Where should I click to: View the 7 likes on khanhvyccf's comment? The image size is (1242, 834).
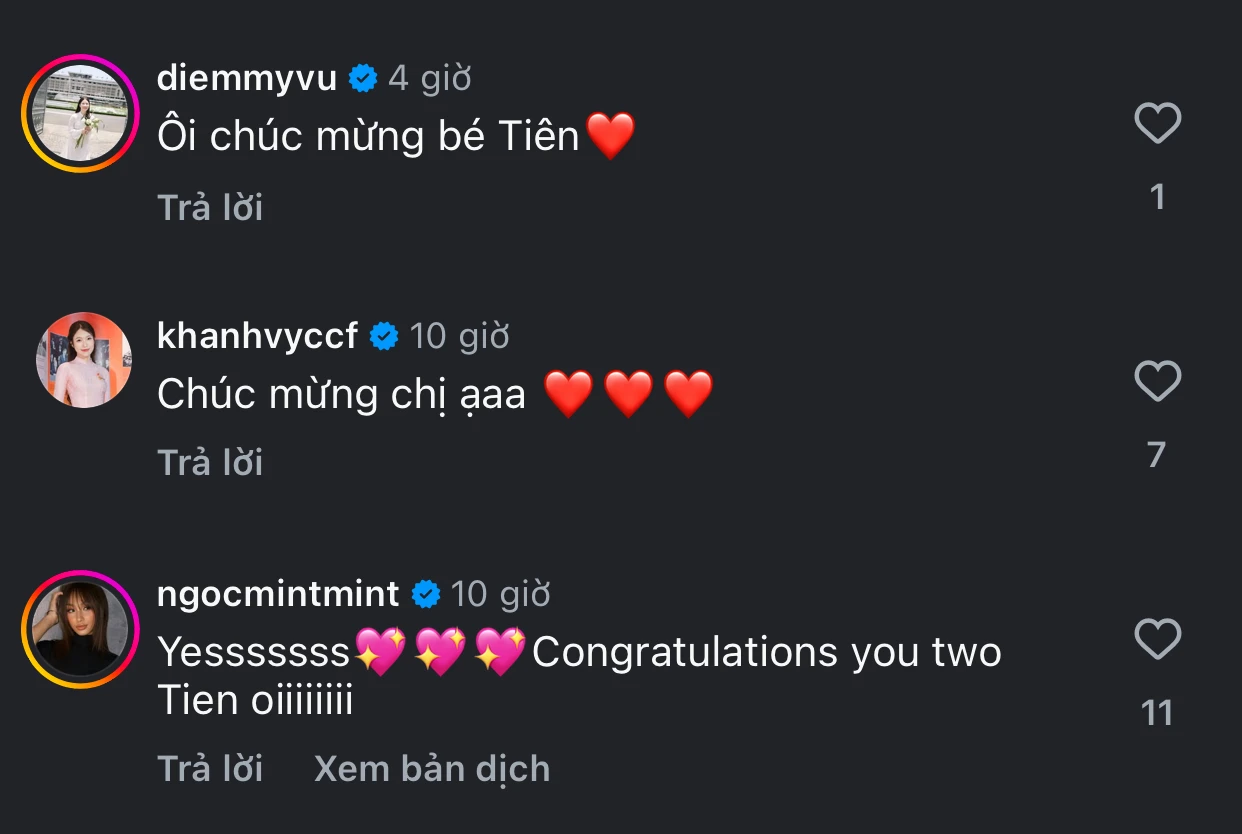click(1157, 455)
